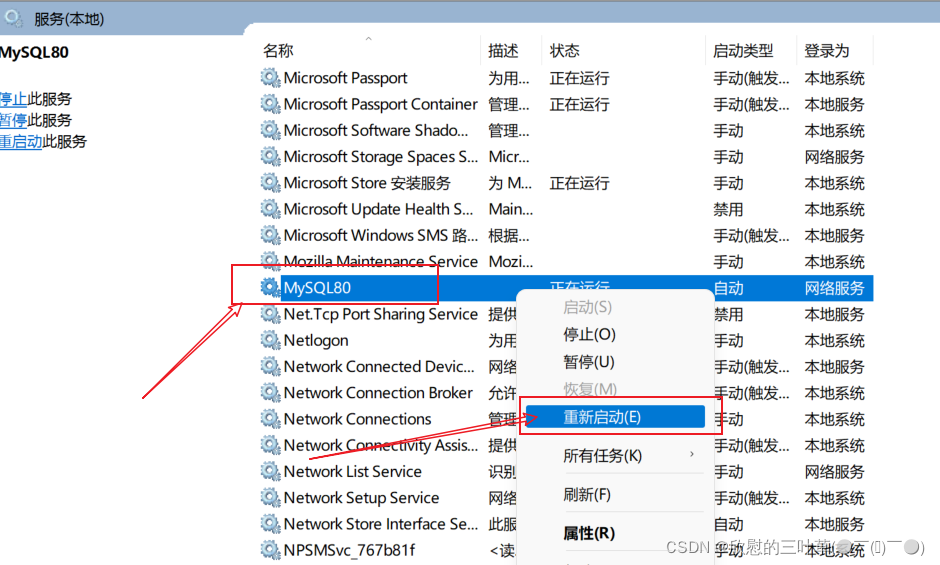Select Network Connections service name
Screen dimensions: 940x565
[357, 419]
